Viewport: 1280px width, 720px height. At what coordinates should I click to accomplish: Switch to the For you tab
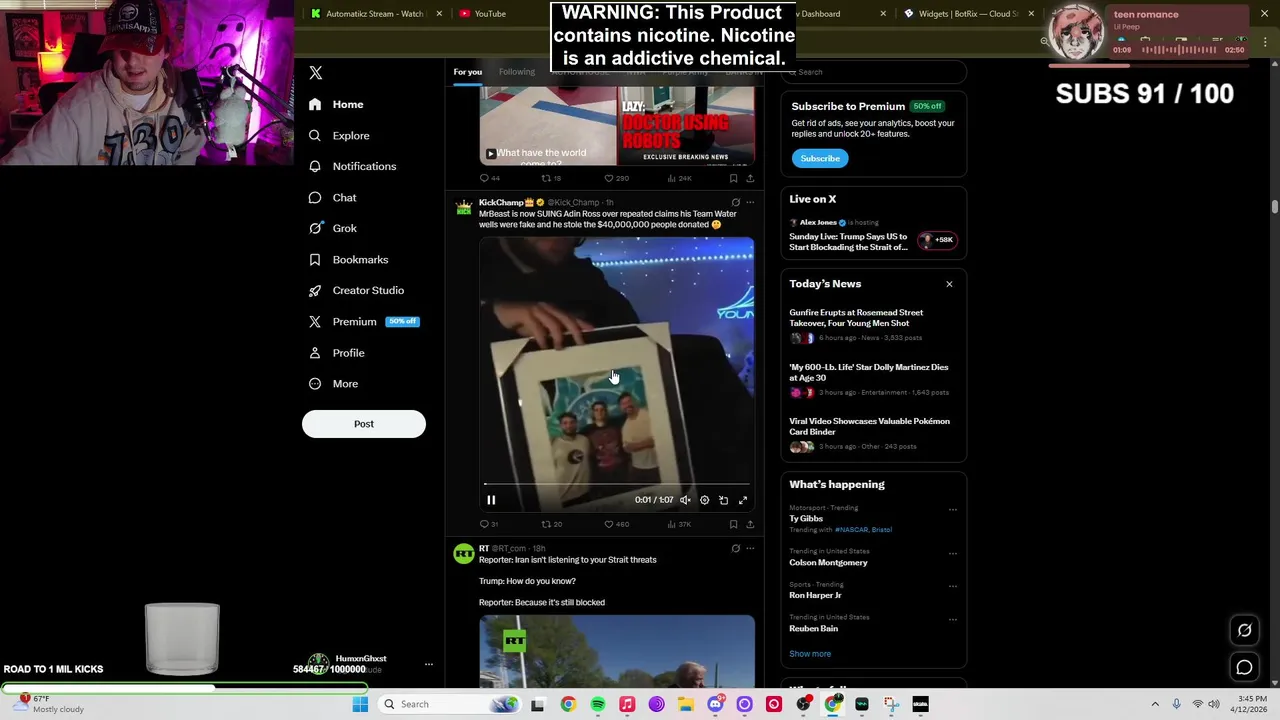[x=467, y=72]
